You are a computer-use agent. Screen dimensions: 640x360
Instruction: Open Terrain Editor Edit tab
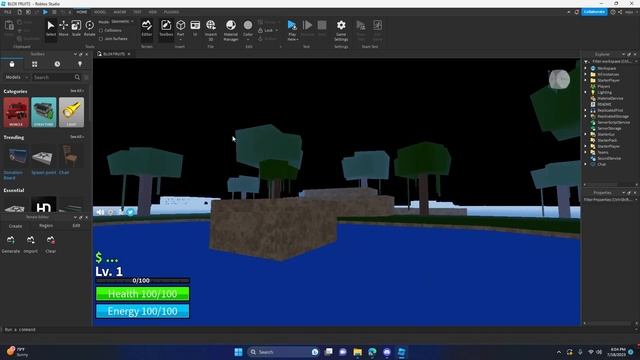coord(76,226)
